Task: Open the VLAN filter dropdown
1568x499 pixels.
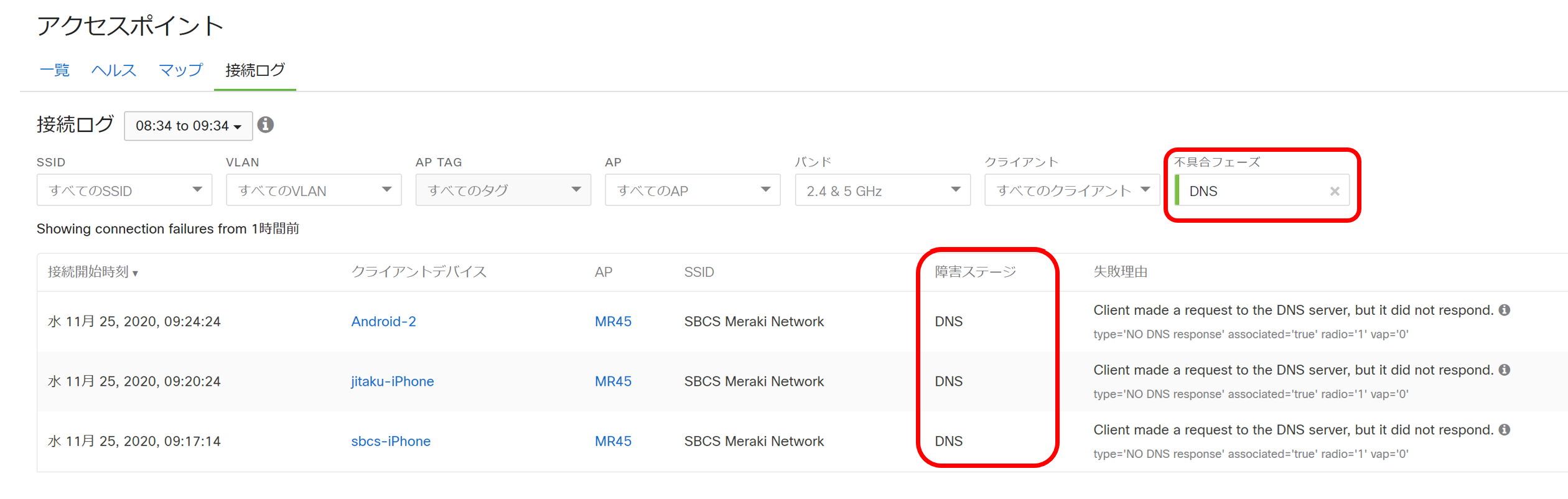Action: coord(314,190)
